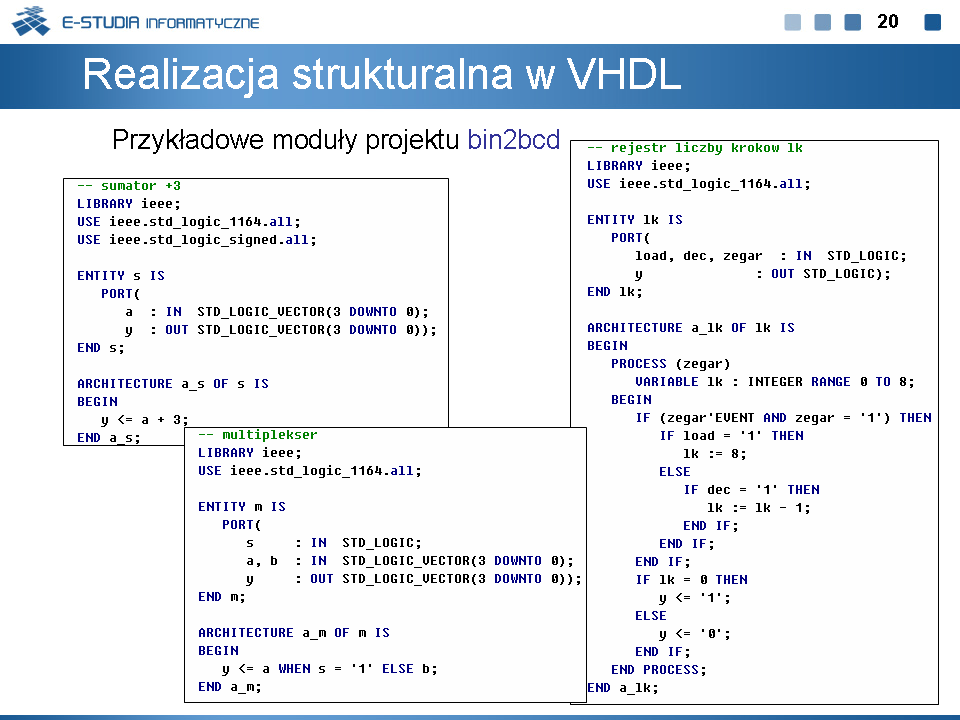Click the lightest blue square in header
This screenshot has width=960, height=720.
coord(792,22)
